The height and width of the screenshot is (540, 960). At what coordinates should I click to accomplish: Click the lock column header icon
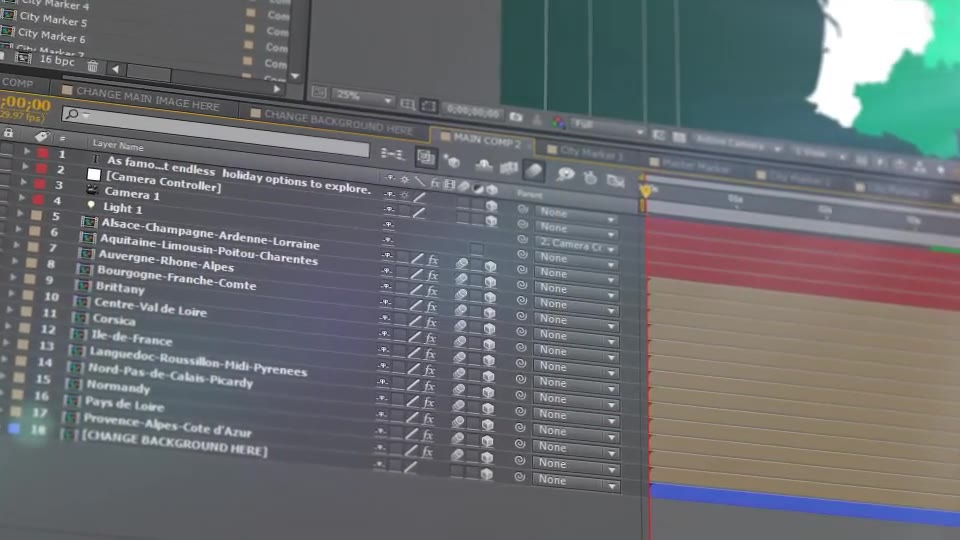click(x=9, y=132)
